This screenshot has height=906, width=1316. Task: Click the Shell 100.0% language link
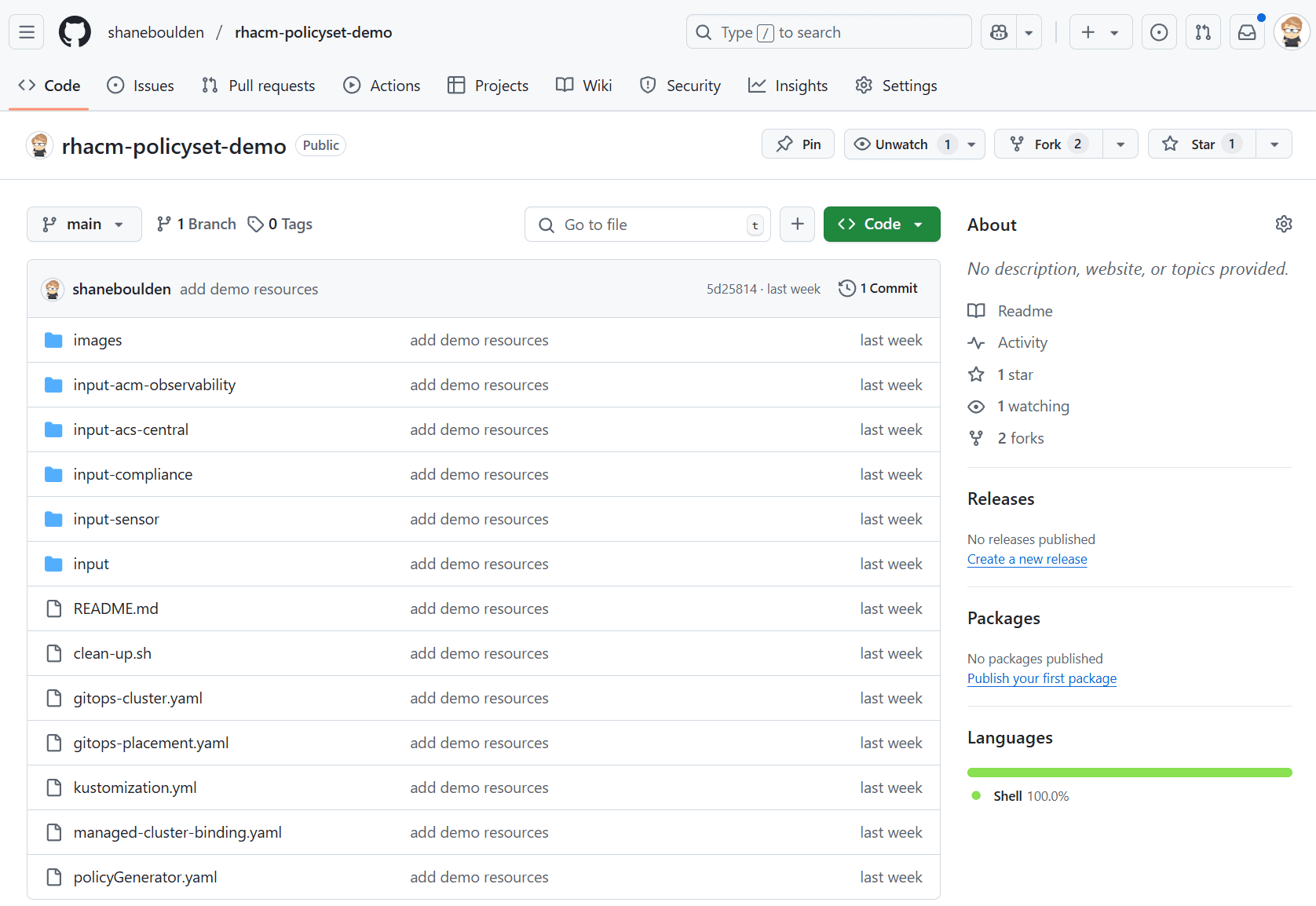[x=1021, y=796]
